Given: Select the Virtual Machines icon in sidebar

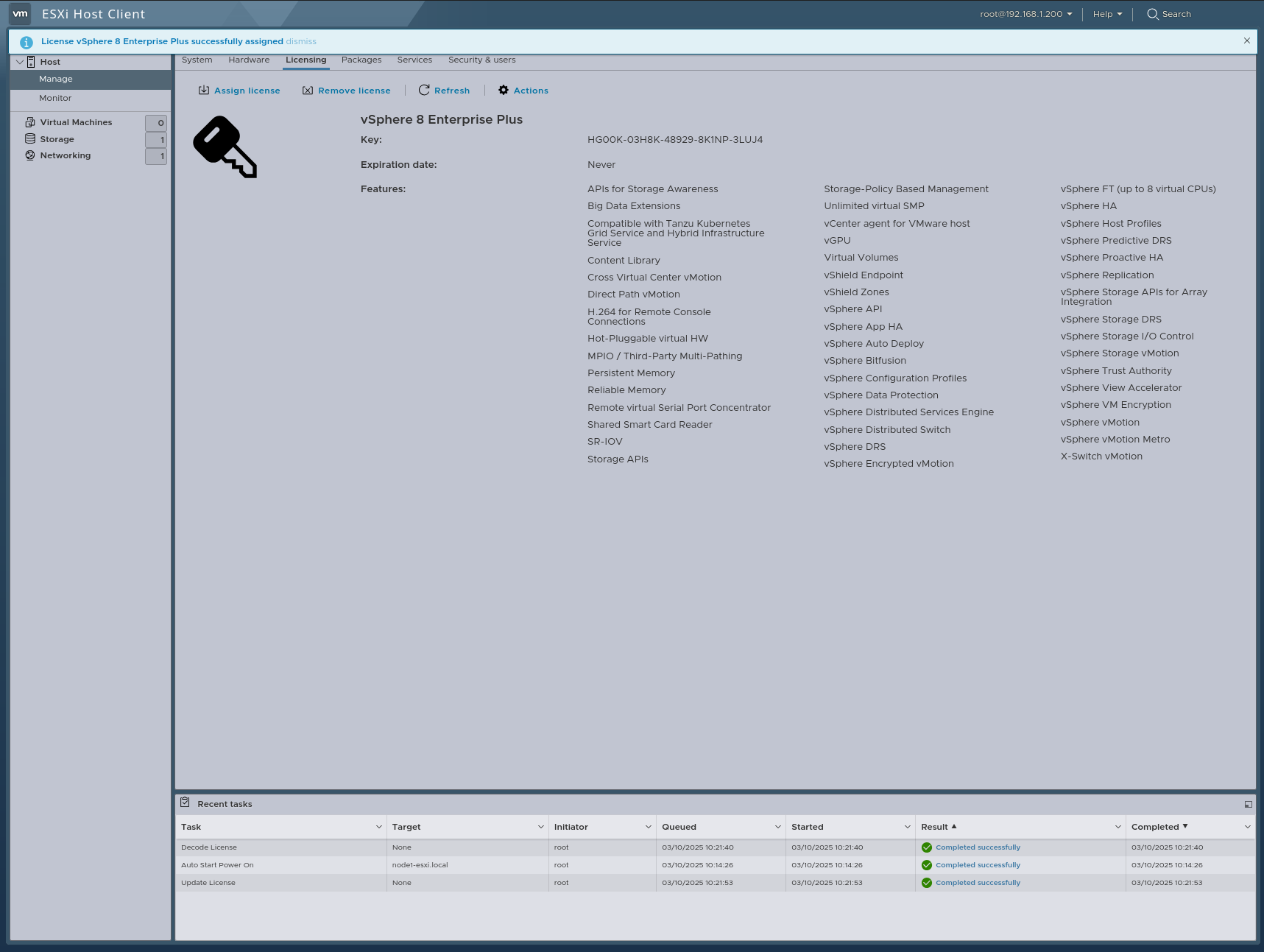Looking at the screenshot, I should (x=29, y=121).
